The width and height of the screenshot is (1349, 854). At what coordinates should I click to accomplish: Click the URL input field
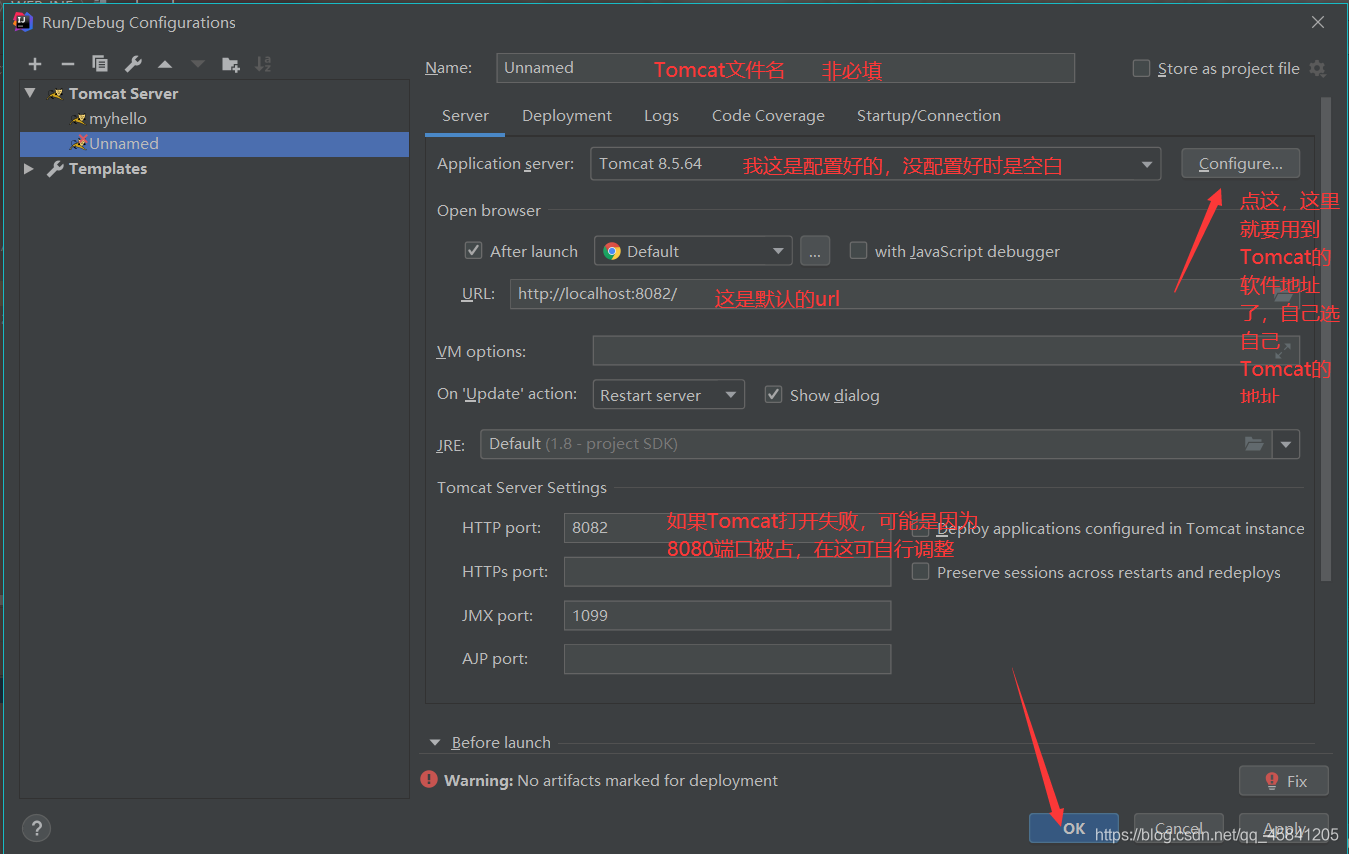click(x=904, y=294)
